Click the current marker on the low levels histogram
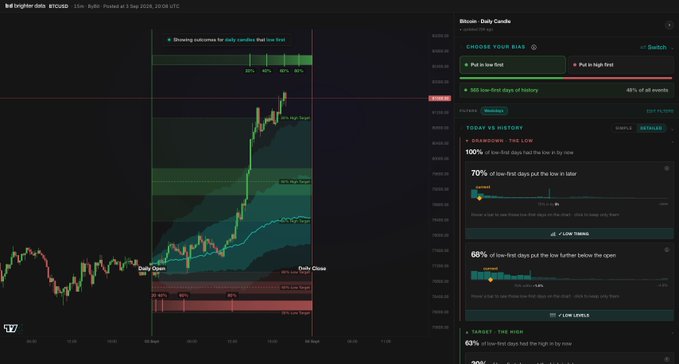 point(490,280)
